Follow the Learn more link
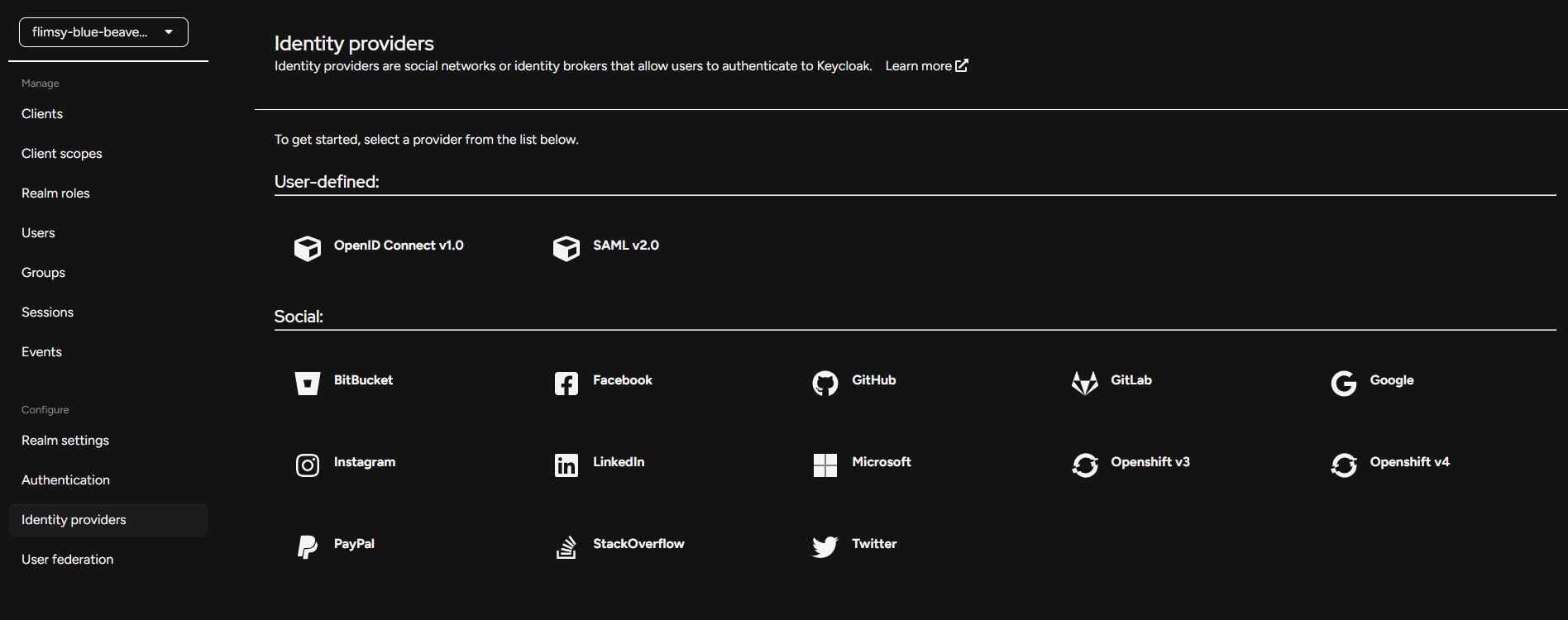 pos(926,66)
